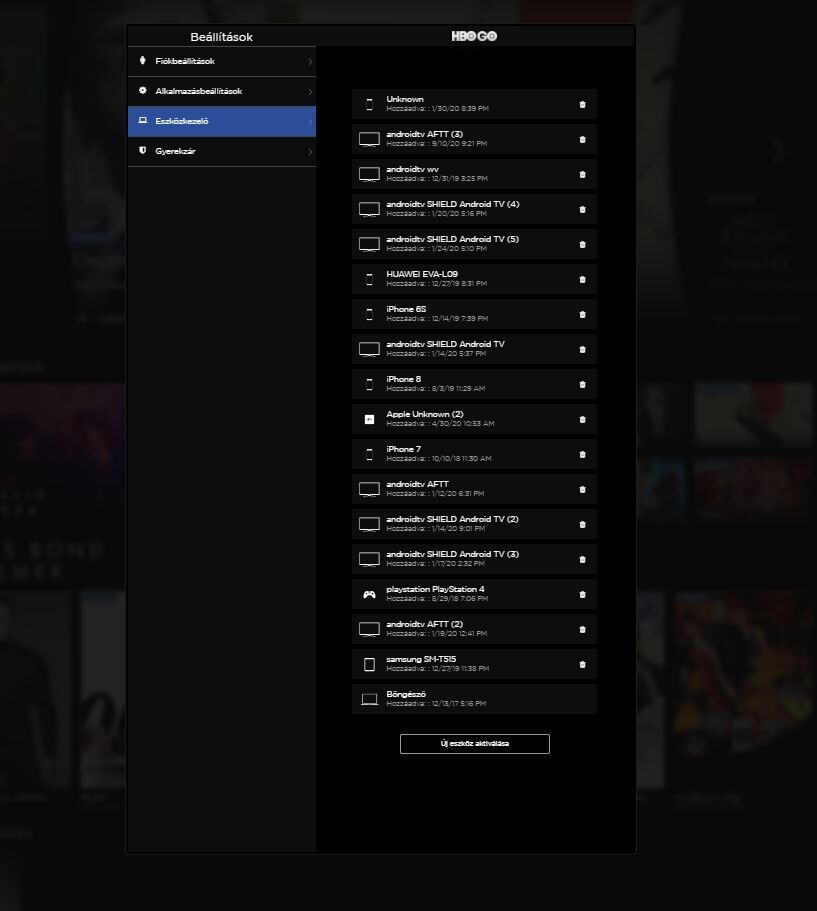Select the iPhone 6S device name
This screenshot has height=911, width=817.
pyautogui.click(x=406, y=309)
